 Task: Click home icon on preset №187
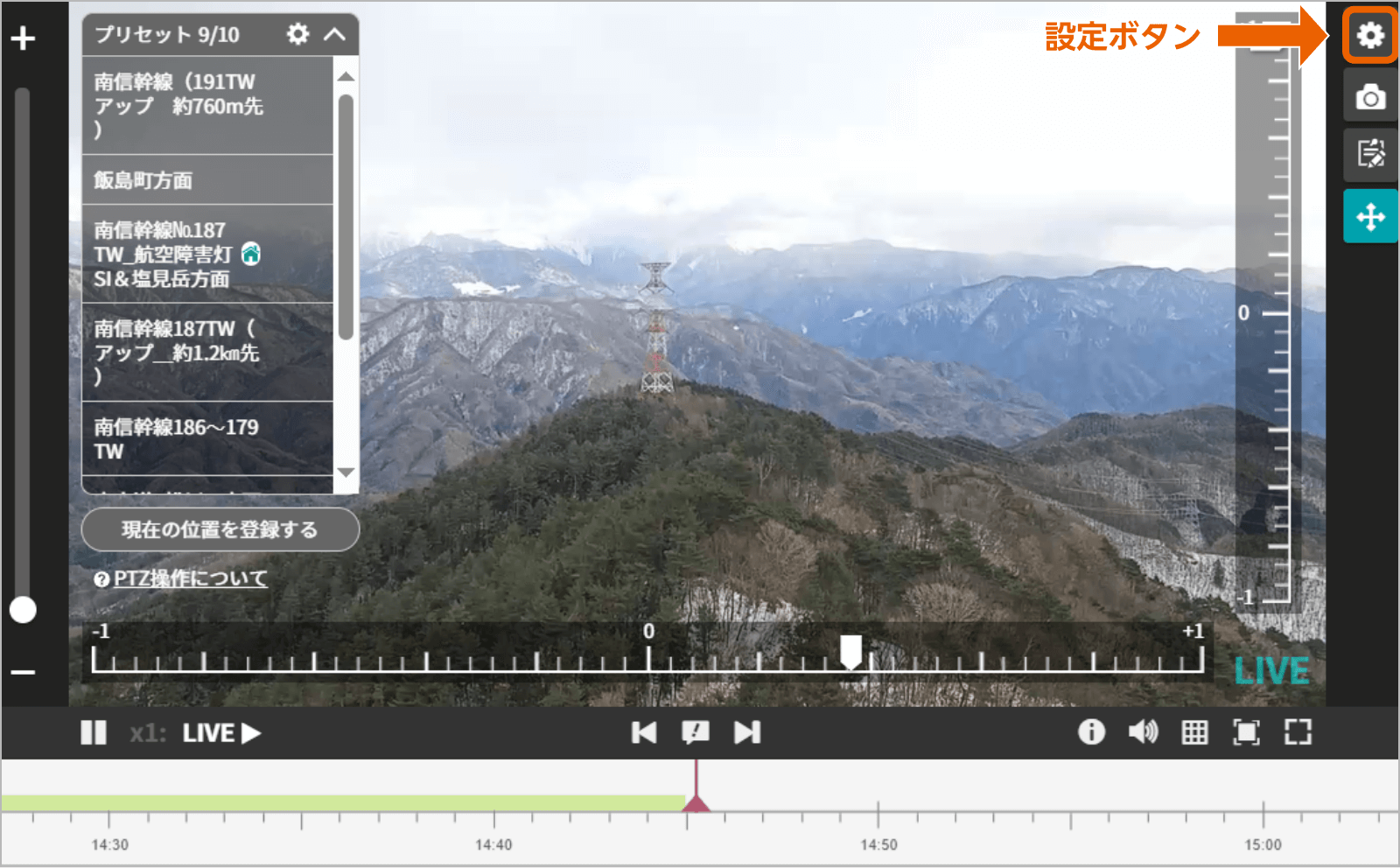pos(251,254)
